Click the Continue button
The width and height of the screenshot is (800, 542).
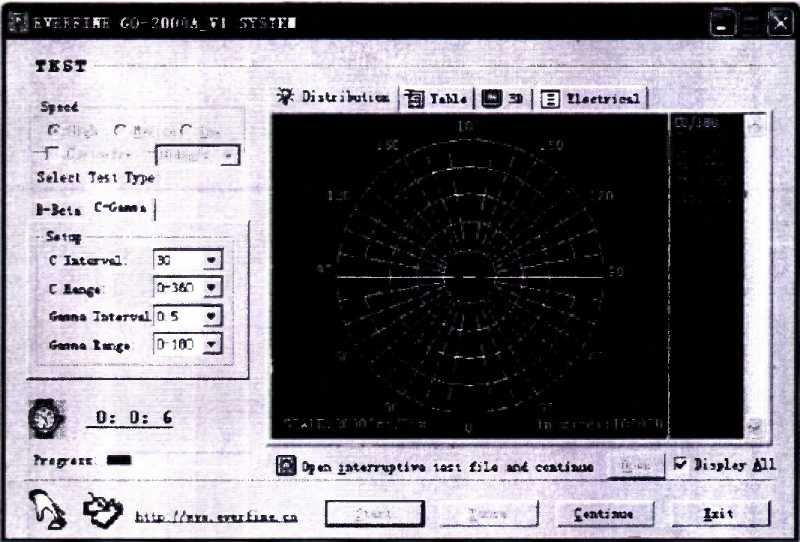point(605,513)
